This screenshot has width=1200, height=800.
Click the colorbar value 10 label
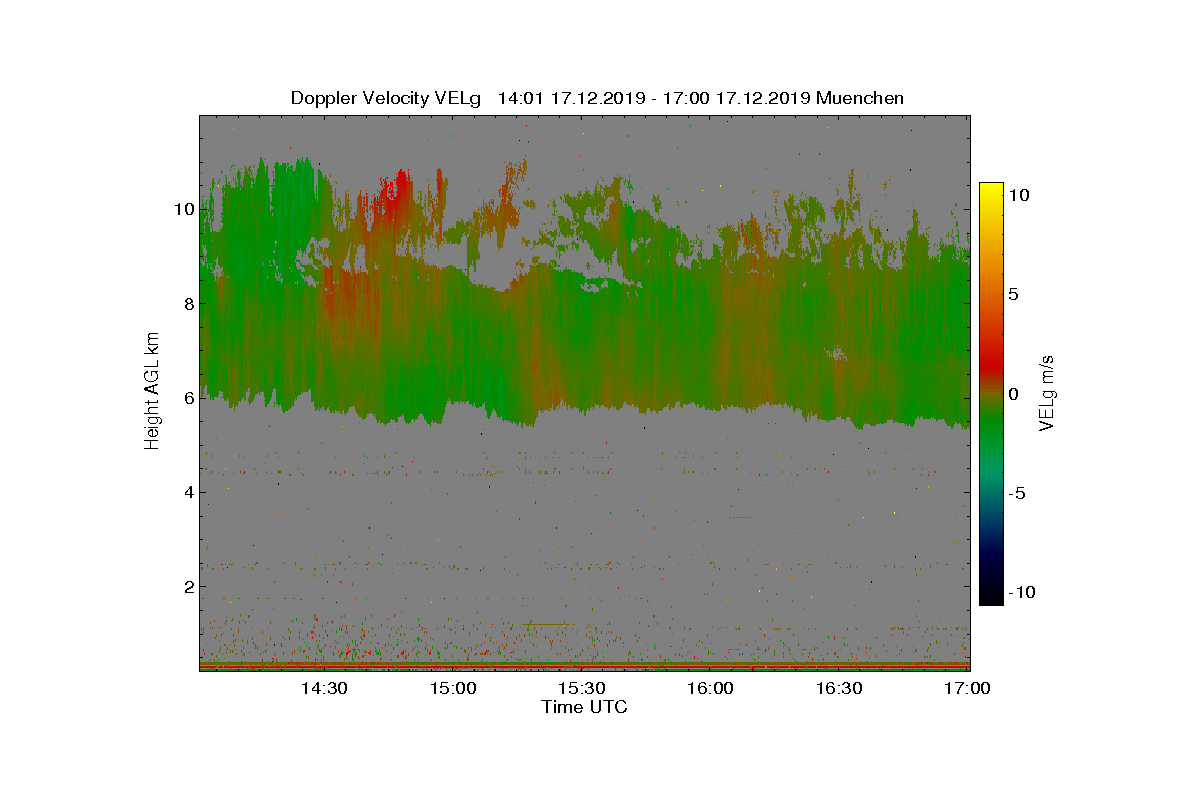(1018, 195)
